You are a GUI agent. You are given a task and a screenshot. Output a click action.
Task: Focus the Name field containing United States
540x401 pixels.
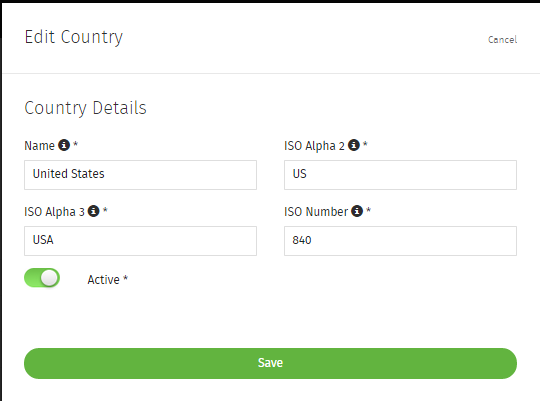141,175
